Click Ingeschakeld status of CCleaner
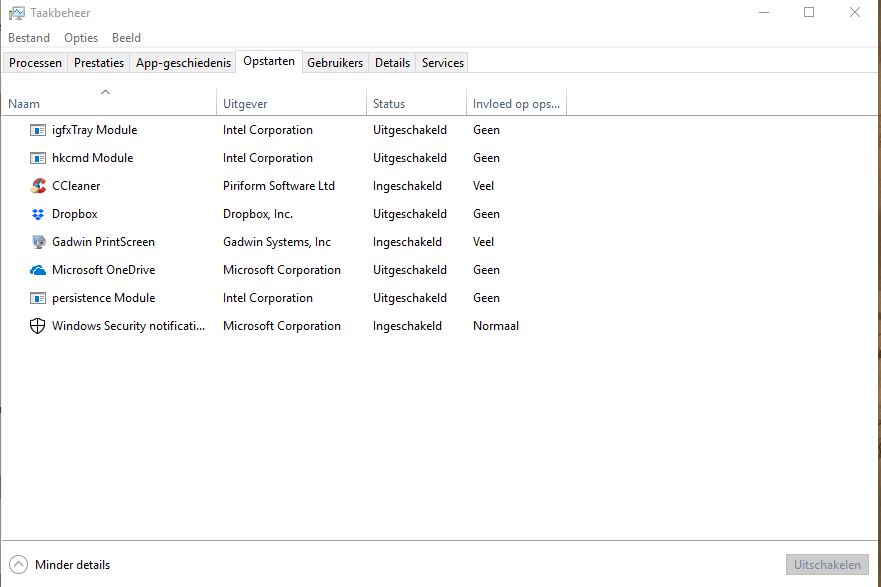 [x=407, y=186]
